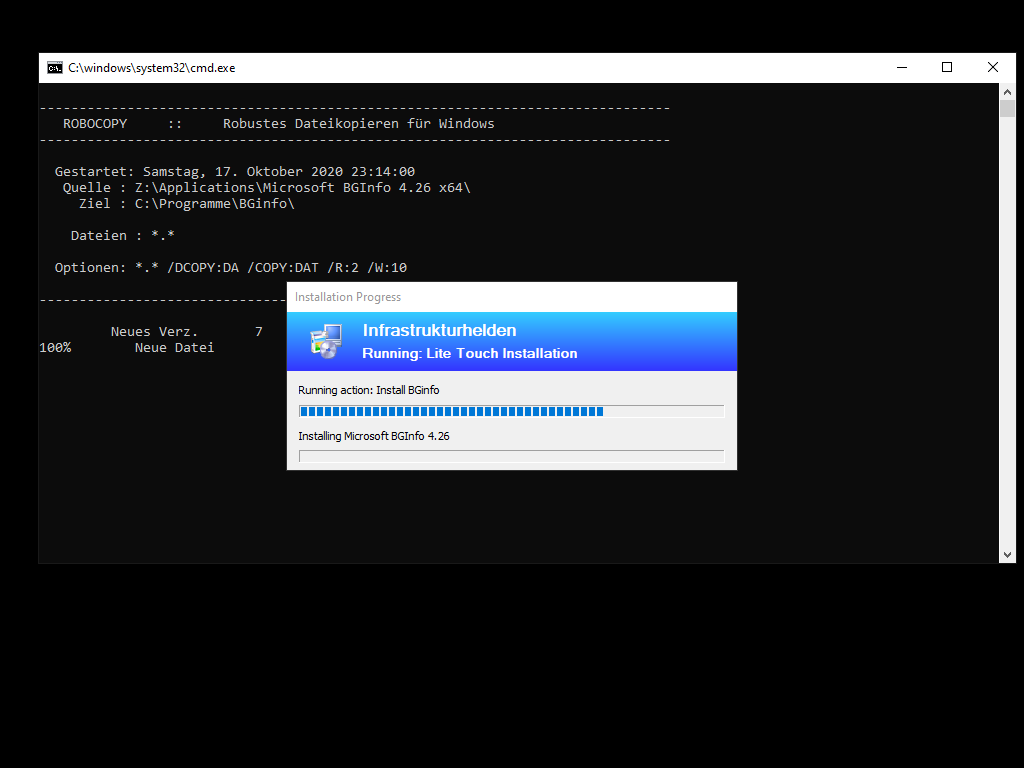Click the 'Neues Verz.' output line
The height and width of the screenshot is (768, 1024).
tap(186, 332)
